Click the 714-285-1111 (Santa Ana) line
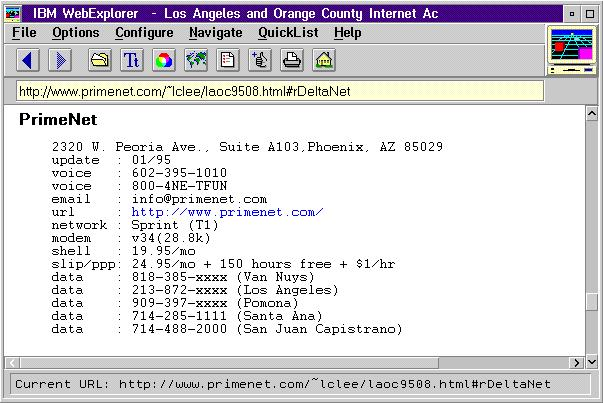 pos(187,316)
